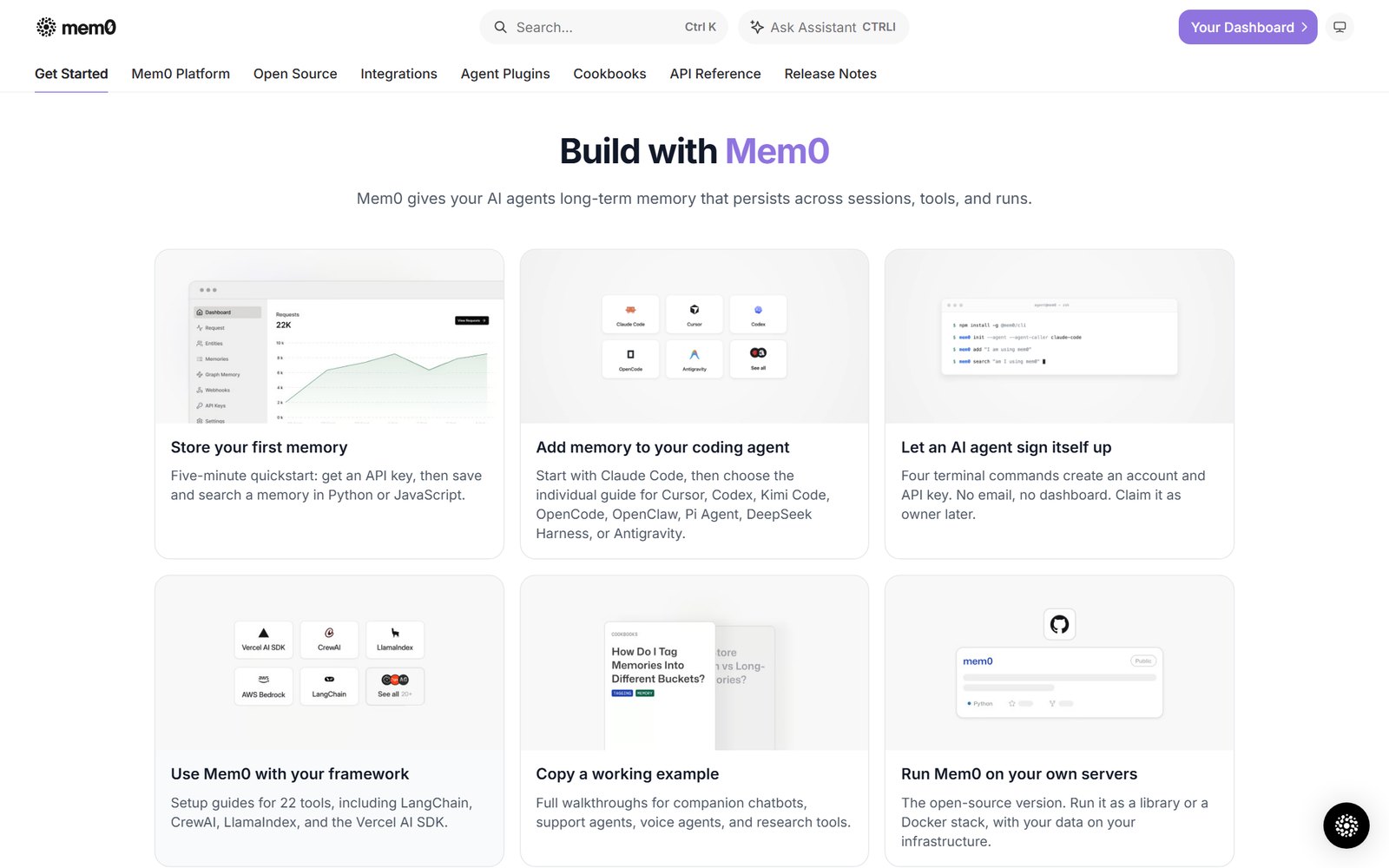Go to the Integrations tab
This screenshot has height=868, width=1389.
click(398, 74)
